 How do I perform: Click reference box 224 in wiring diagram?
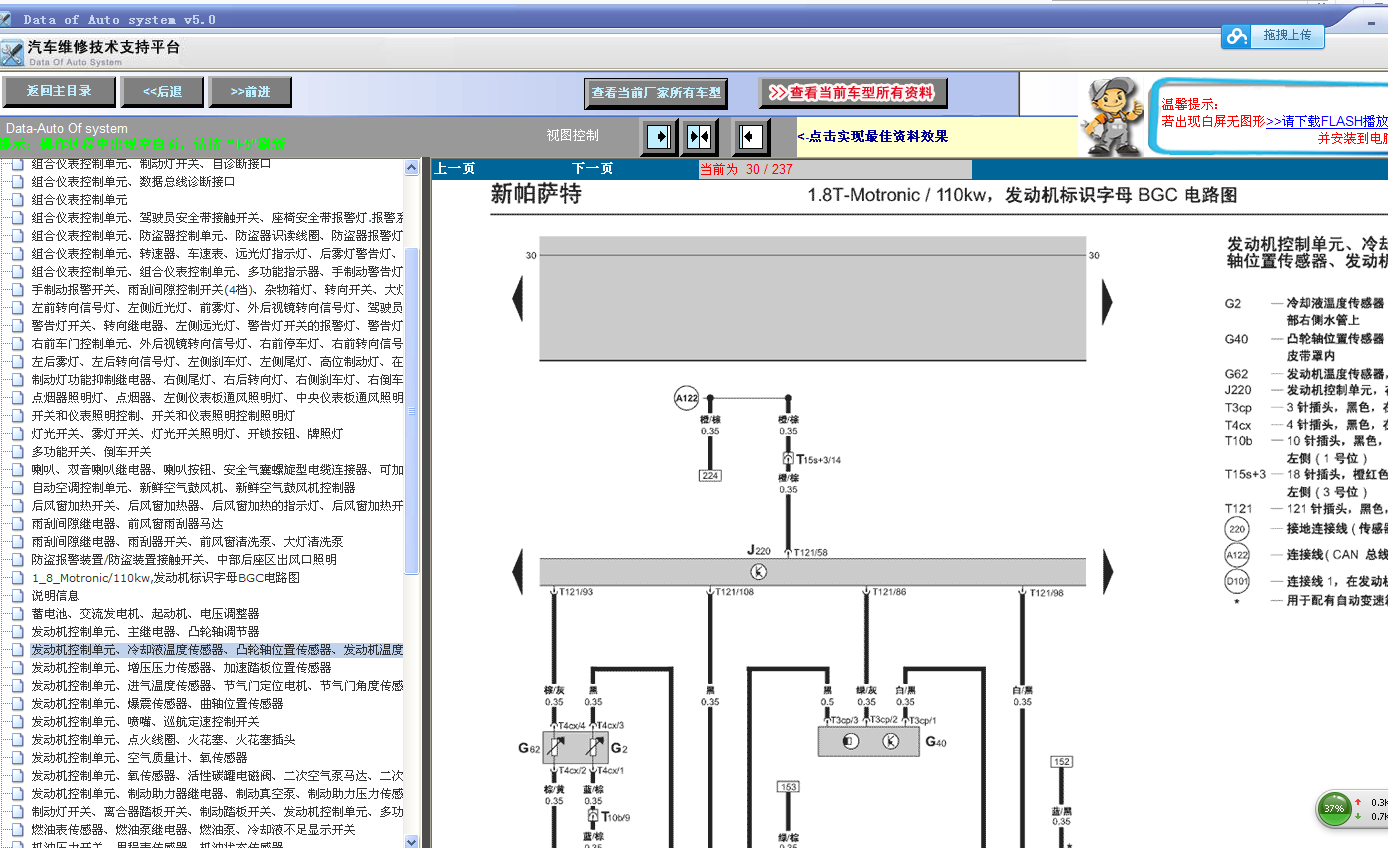point(710,476)
